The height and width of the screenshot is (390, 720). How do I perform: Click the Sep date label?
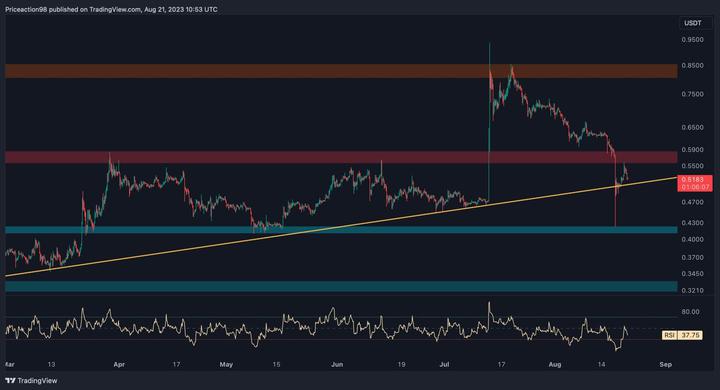(665, 365)
